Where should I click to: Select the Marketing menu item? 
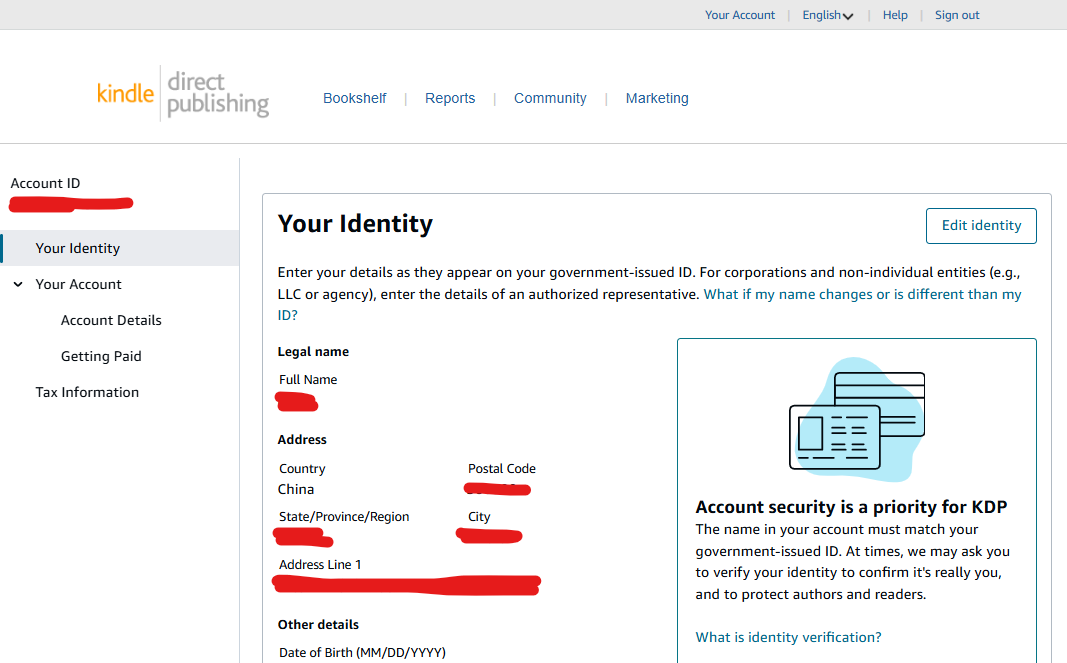click(x=657, y=98)
